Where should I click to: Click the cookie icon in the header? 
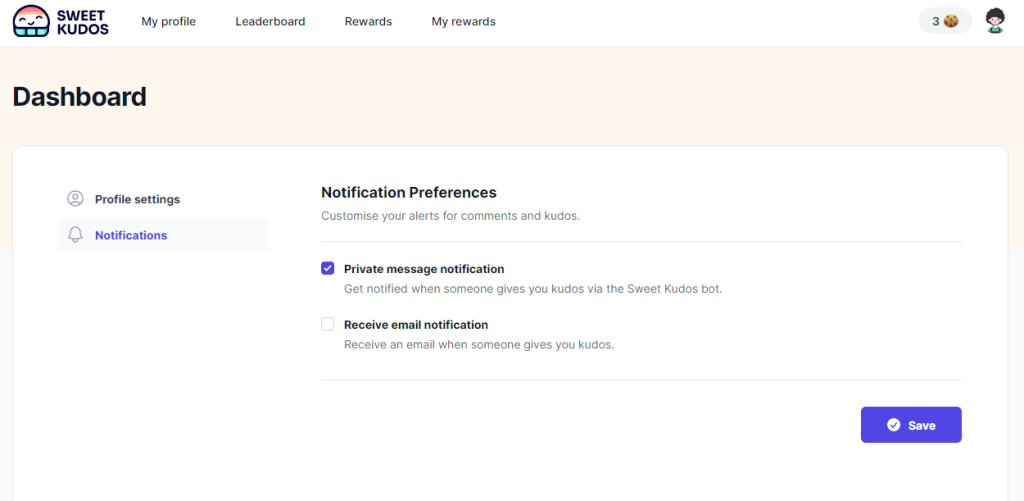click(x=951, y=21)
